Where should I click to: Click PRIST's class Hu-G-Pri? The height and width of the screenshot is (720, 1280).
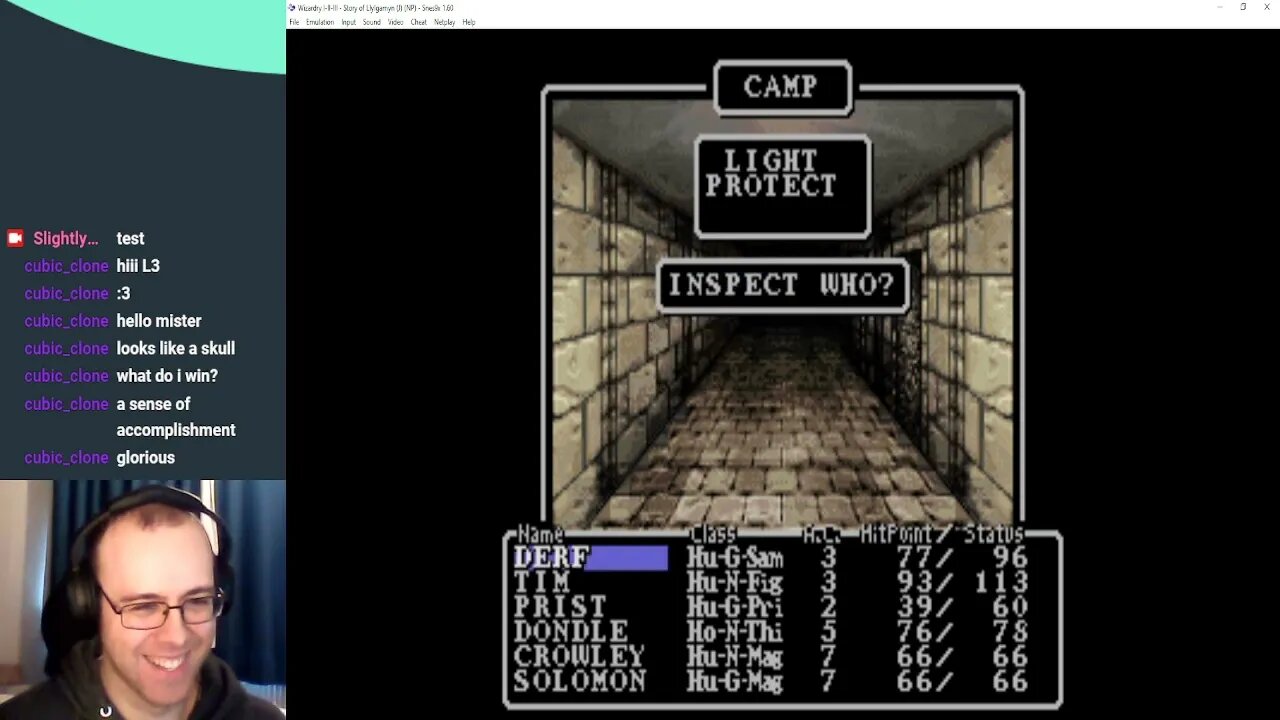pos(735,607)
